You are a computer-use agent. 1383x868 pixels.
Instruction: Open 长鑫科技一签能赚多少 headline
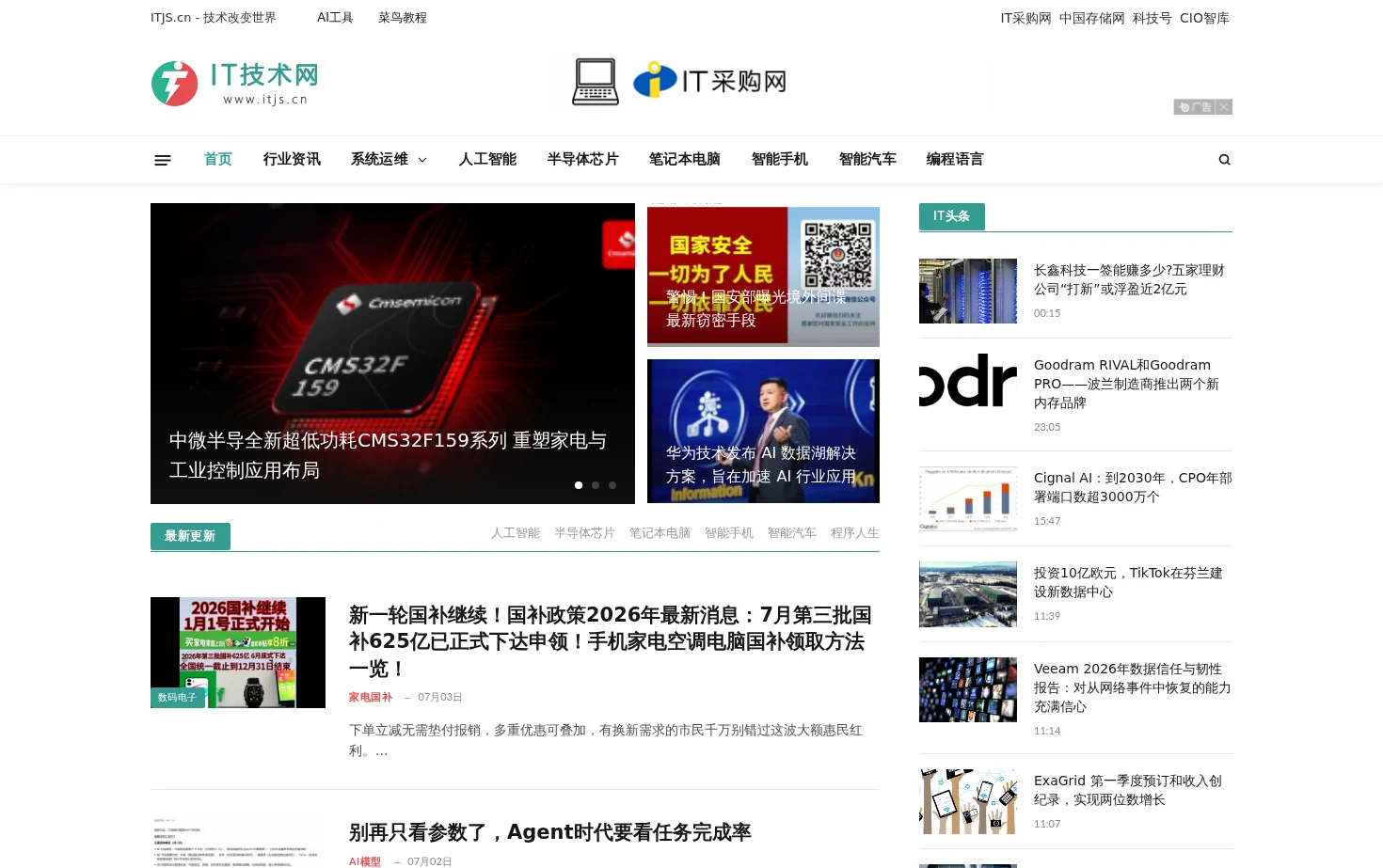coord(1129,279)
